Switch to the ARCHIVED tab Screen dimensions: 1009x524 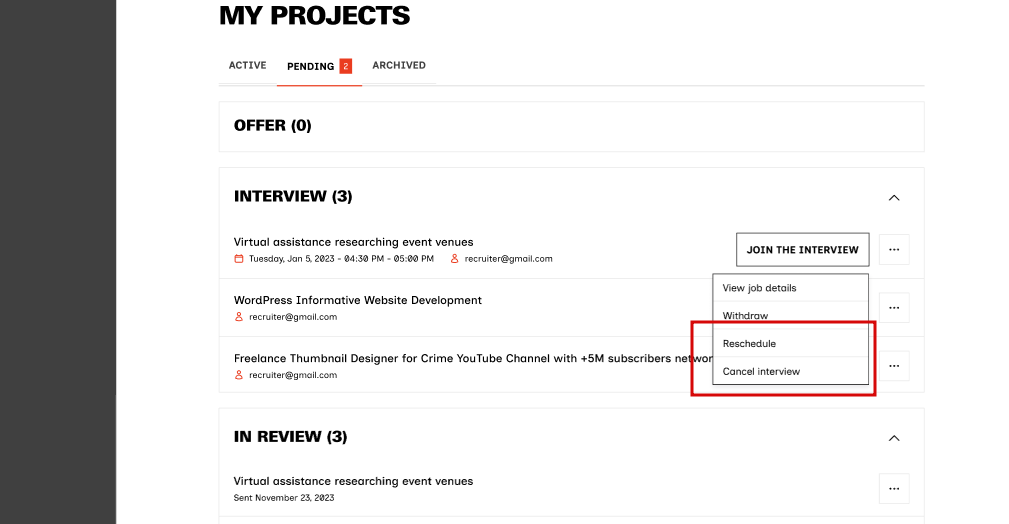tap(399, 66)
